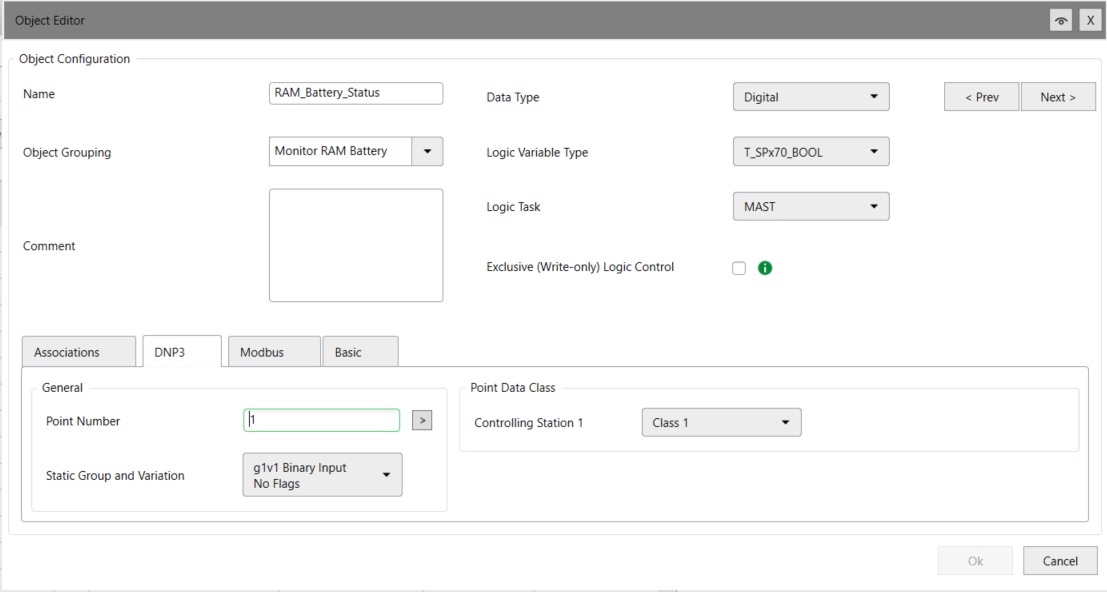Close the Object Editor with X
The width and height of the screenshot is (1107, 592).
point(1090,20)
